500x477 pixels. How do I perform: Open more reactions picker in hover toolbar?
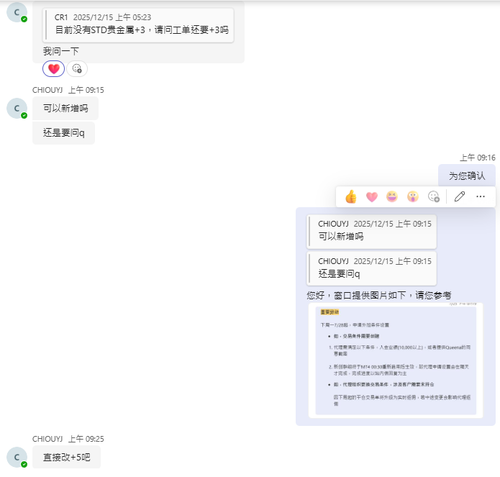[433, 197]
